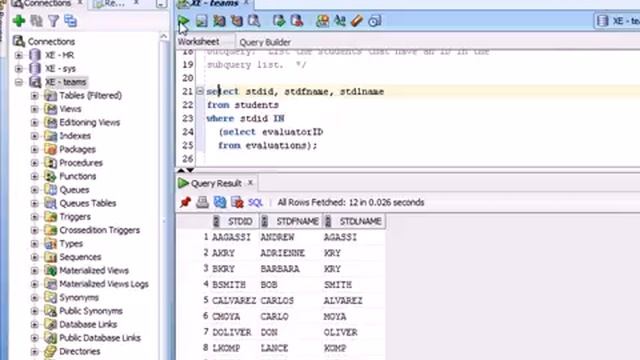The image size is (640, 360).
Task: Select the Connections panel tab
Action: tap(47, 4)
